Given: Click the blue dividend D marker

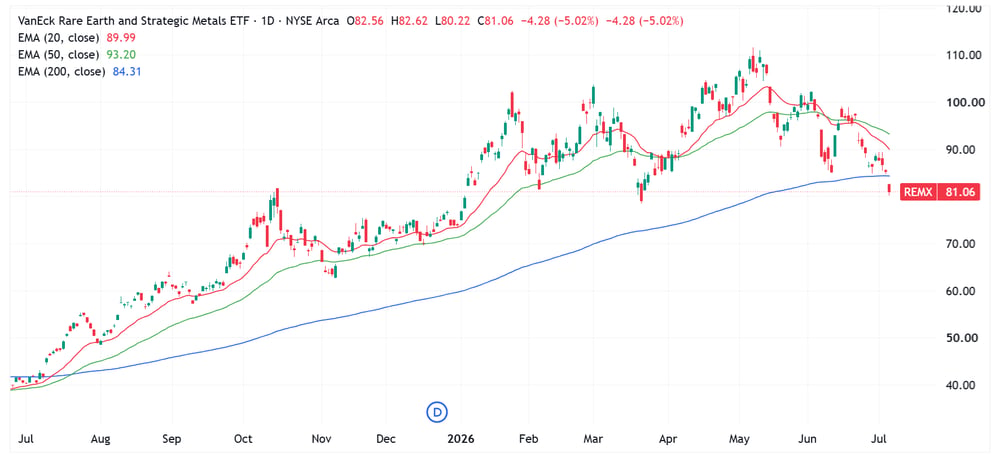Looking at the screenshot, I should click(438, 412).
